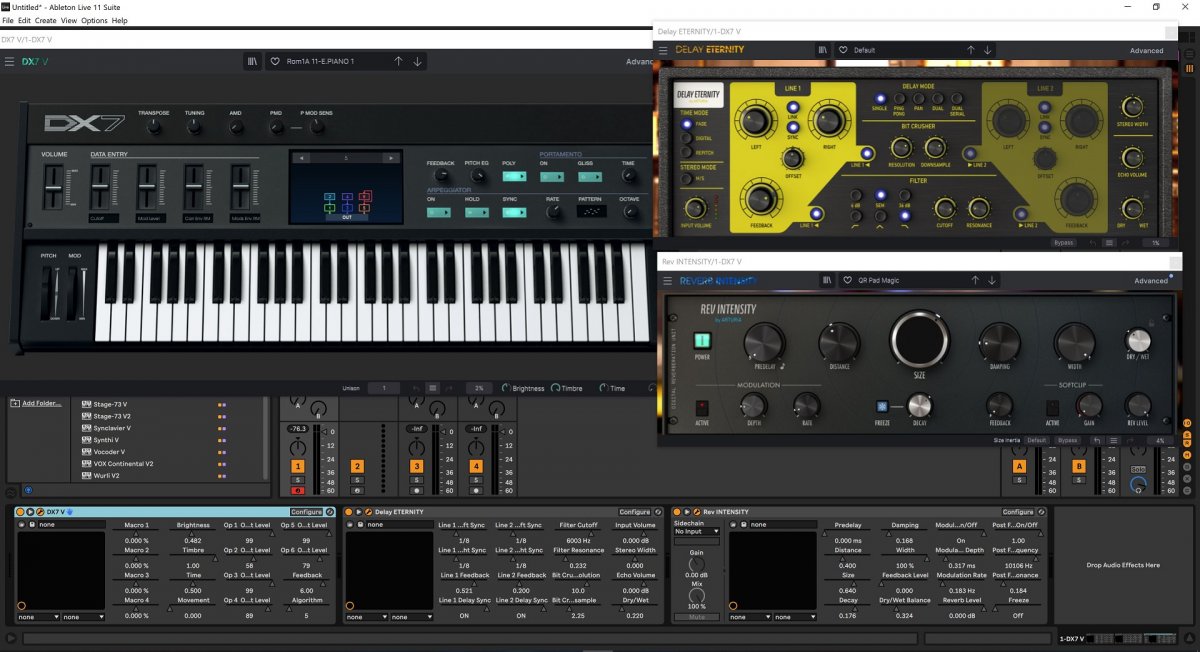Select Dual Serial delay mode
The image size is (1200, 652).
(x=957, y=99)
